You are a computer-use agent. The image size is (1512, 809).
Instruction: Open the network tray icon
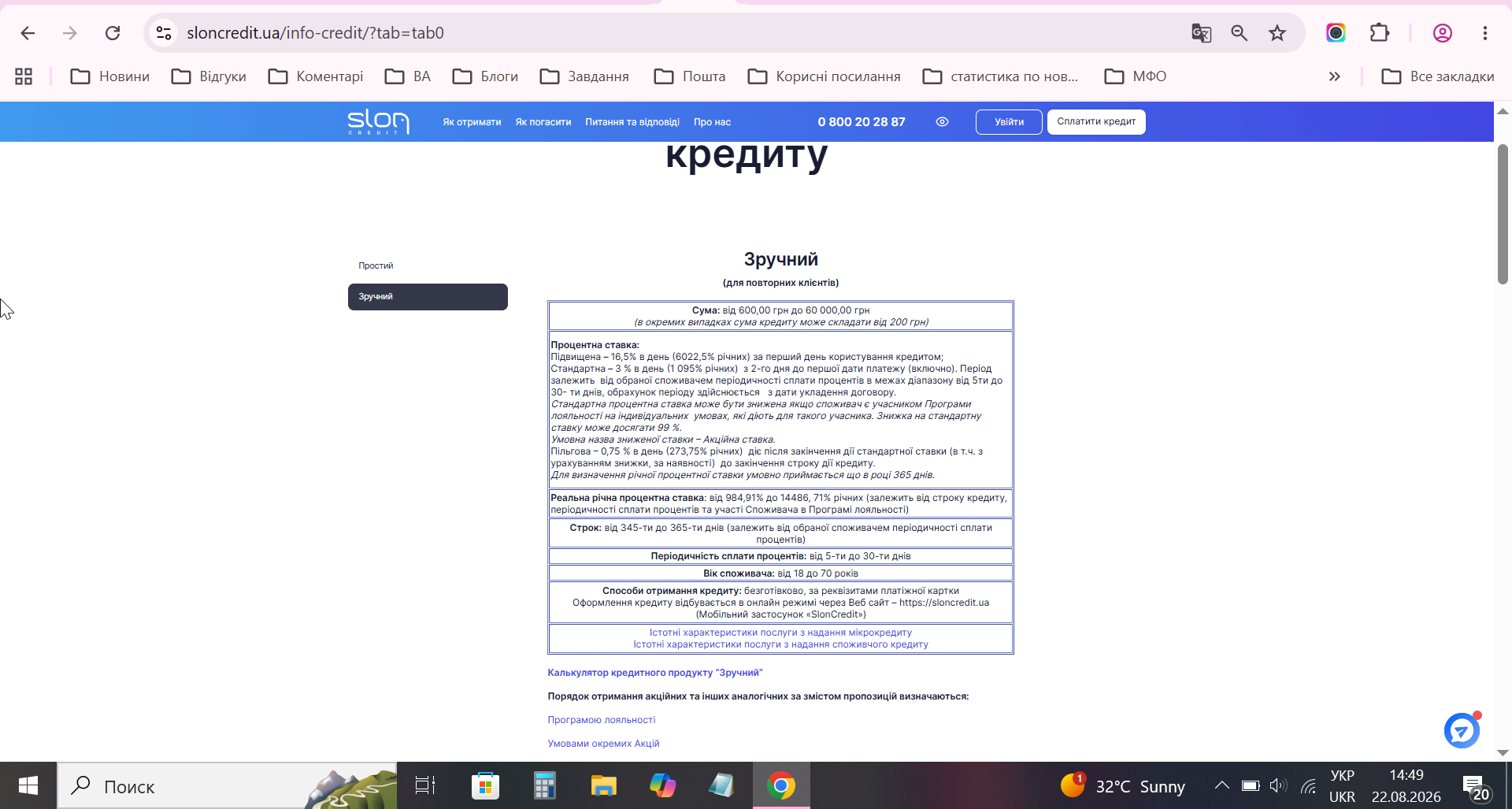pyautogui.click(x=1308, y=785)
